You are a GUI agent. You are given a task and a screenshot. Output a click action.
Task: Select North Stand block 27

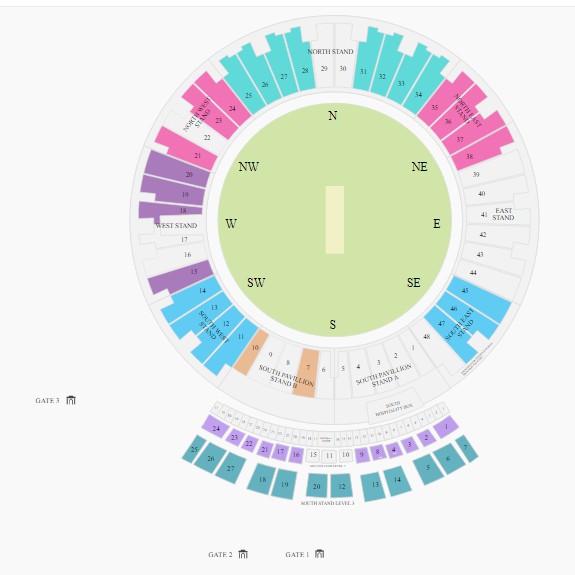pos(282,66)
